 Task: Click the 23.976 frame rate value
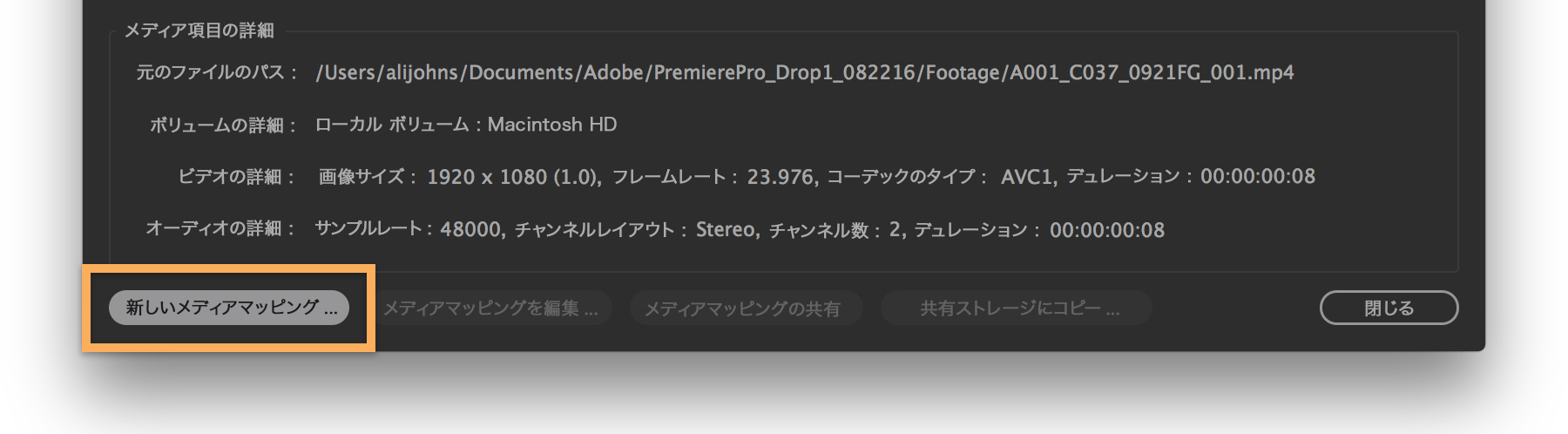[x=781, y=177]
